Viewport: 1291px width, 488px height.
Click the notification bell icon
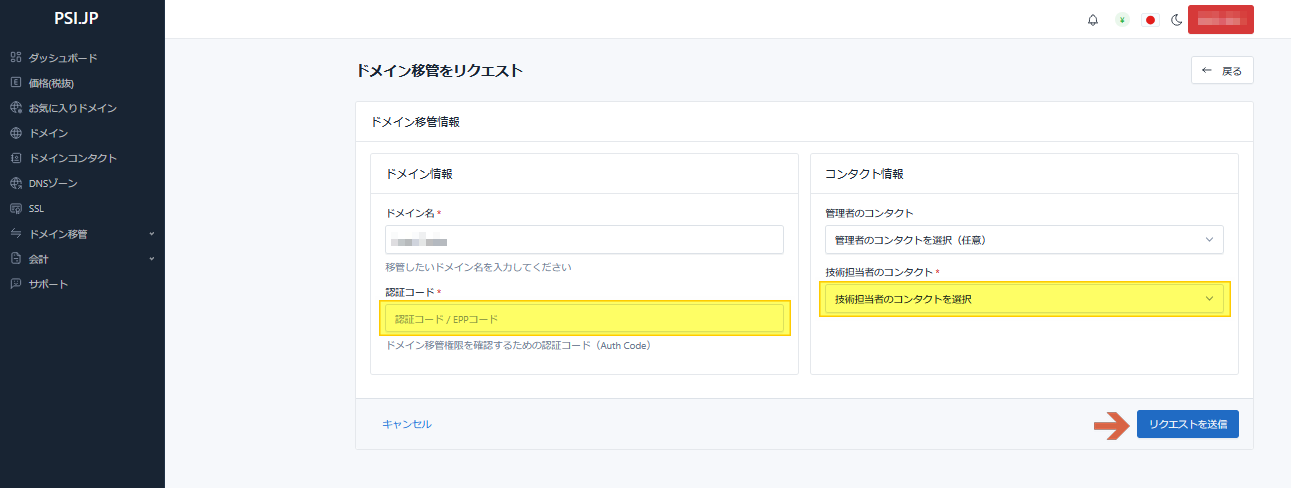1093,20
